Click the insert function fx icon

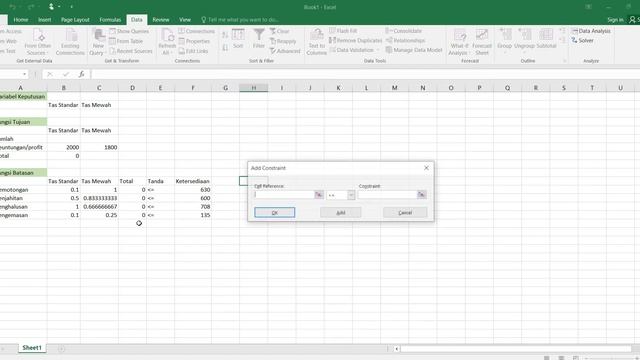point(81,74)
